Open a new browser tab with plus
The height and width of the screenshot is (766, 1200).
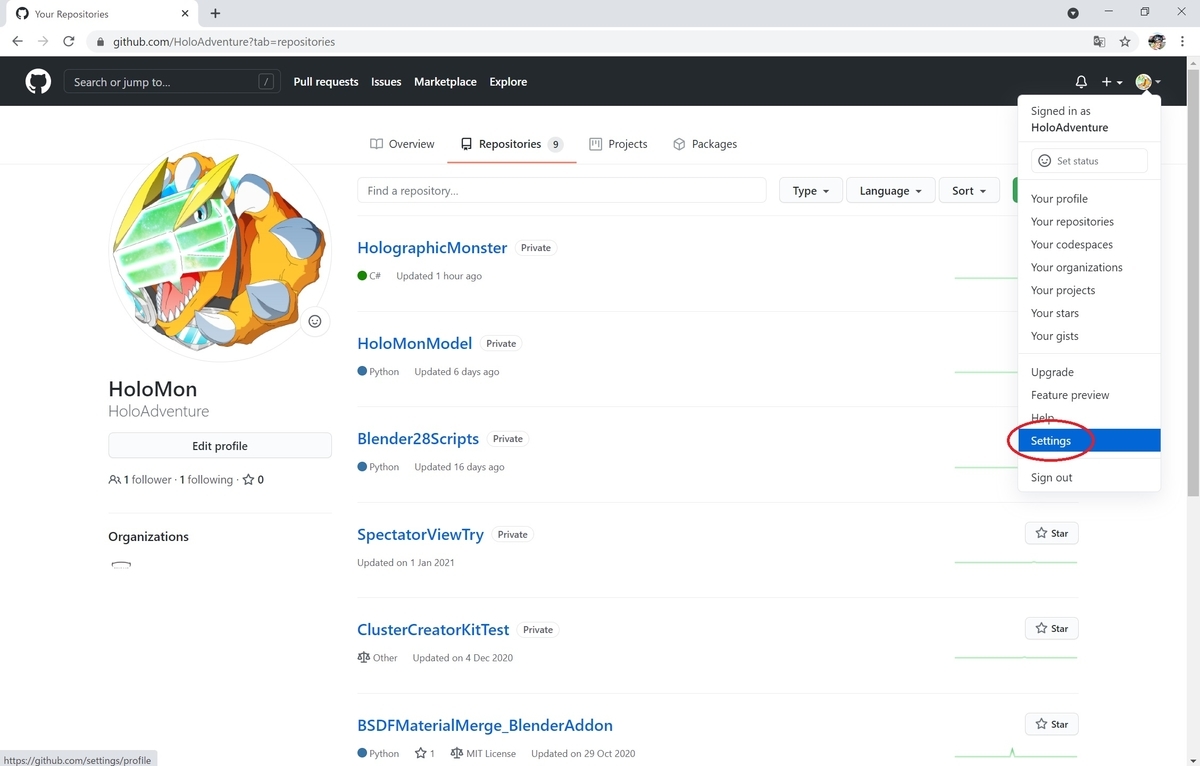[x=215, y=14]
